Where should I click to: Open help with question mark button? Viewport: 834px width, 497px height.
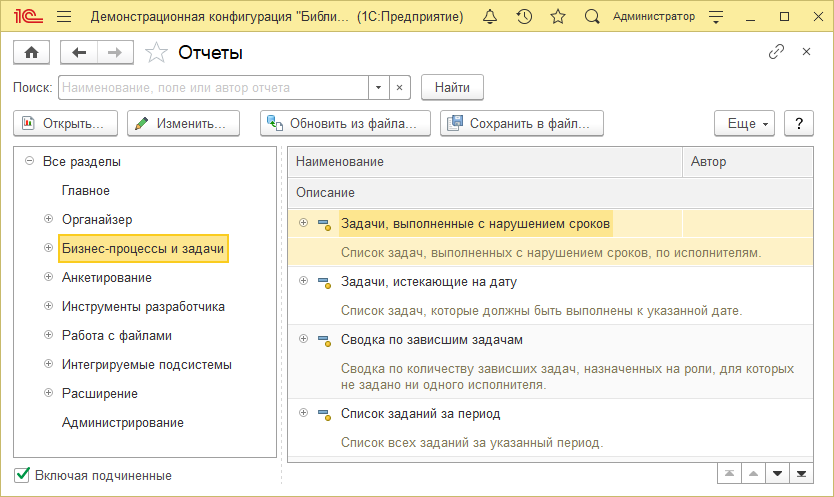pyautogui.click(x=798, y=123)
